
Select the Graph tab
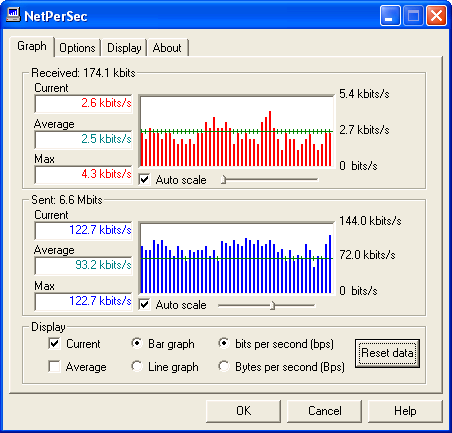pos(32,46)
